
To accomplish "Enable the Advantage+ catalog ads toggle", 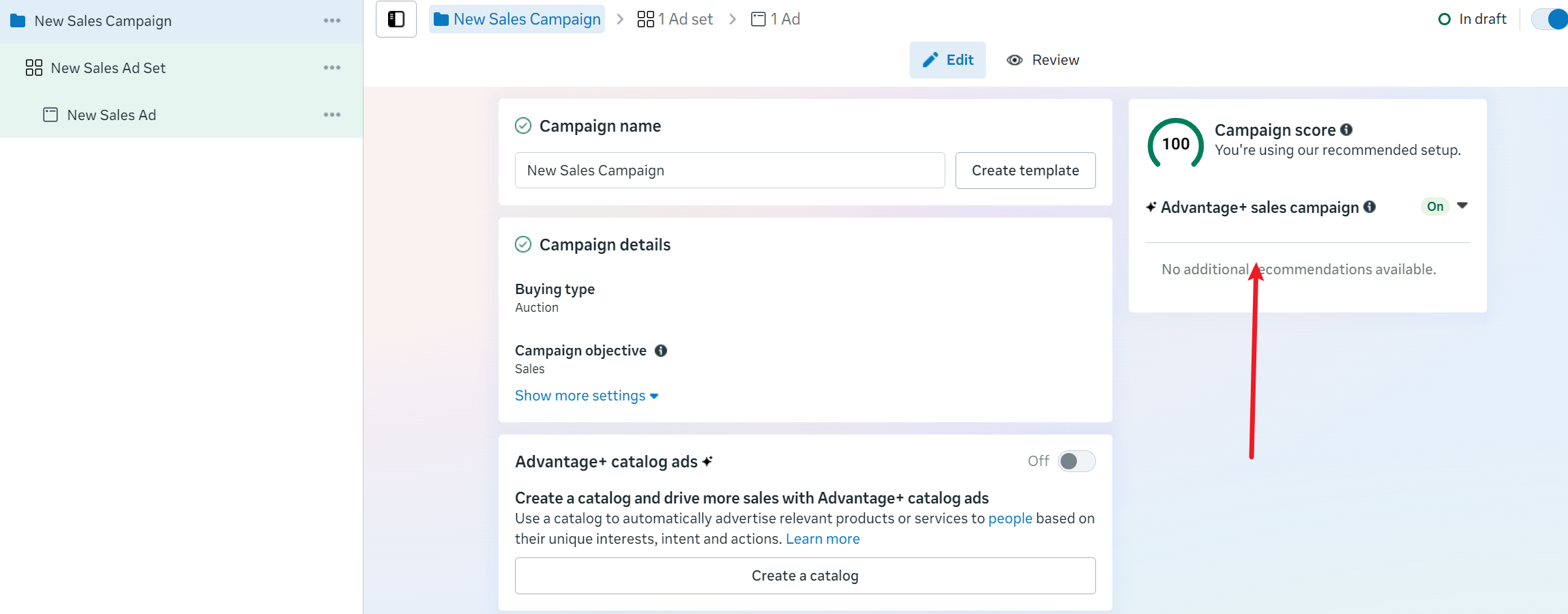I will [x=1076, y=461].
